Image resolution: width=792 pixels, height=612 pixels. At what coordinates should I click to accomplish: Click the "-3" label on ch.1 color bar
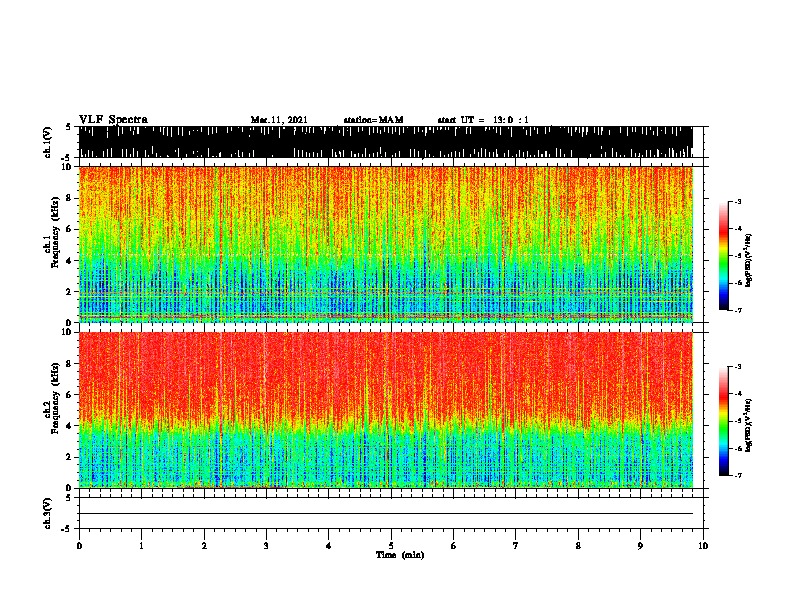click(738, 201)
